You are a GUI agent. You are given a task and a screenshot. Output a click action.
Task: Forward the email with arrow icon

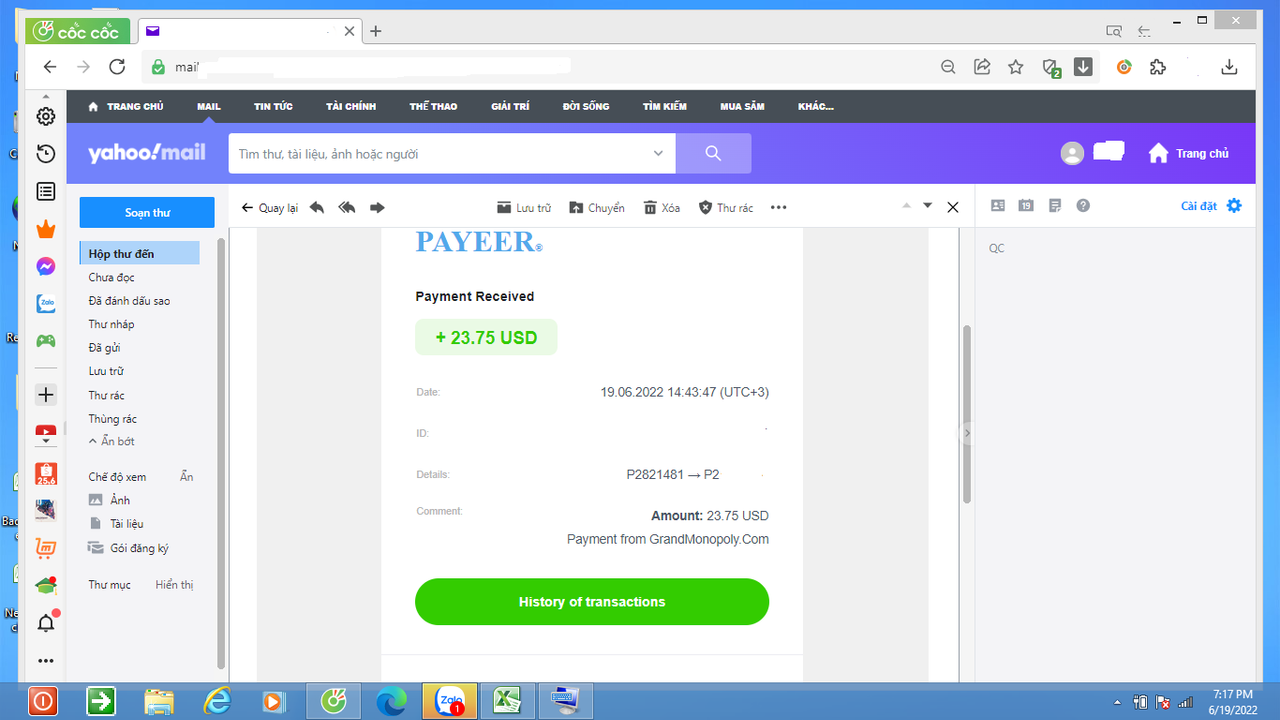(x=377, y=207)
